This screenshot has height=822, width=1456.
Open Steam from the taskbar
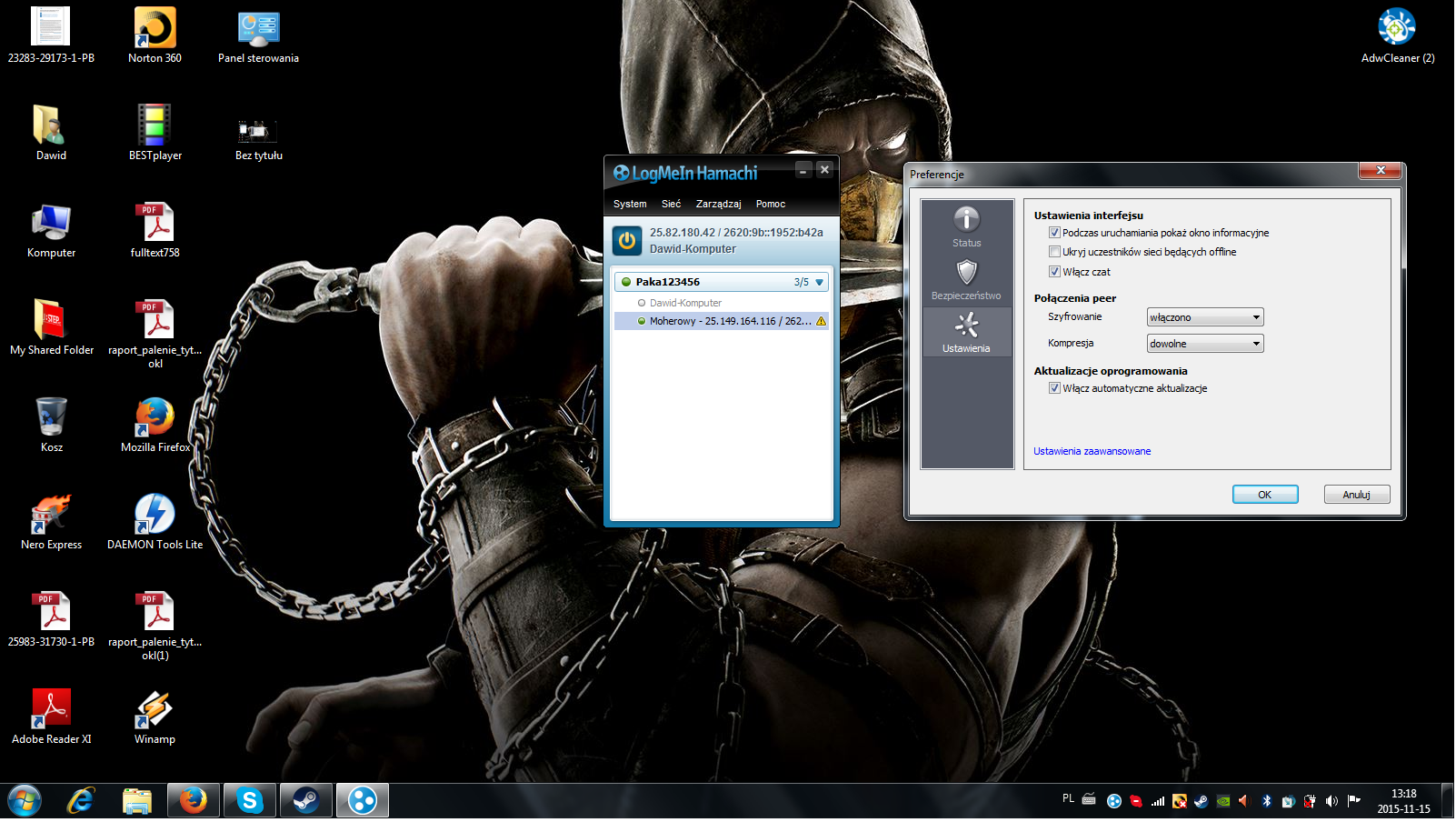[x=305, y=801]
